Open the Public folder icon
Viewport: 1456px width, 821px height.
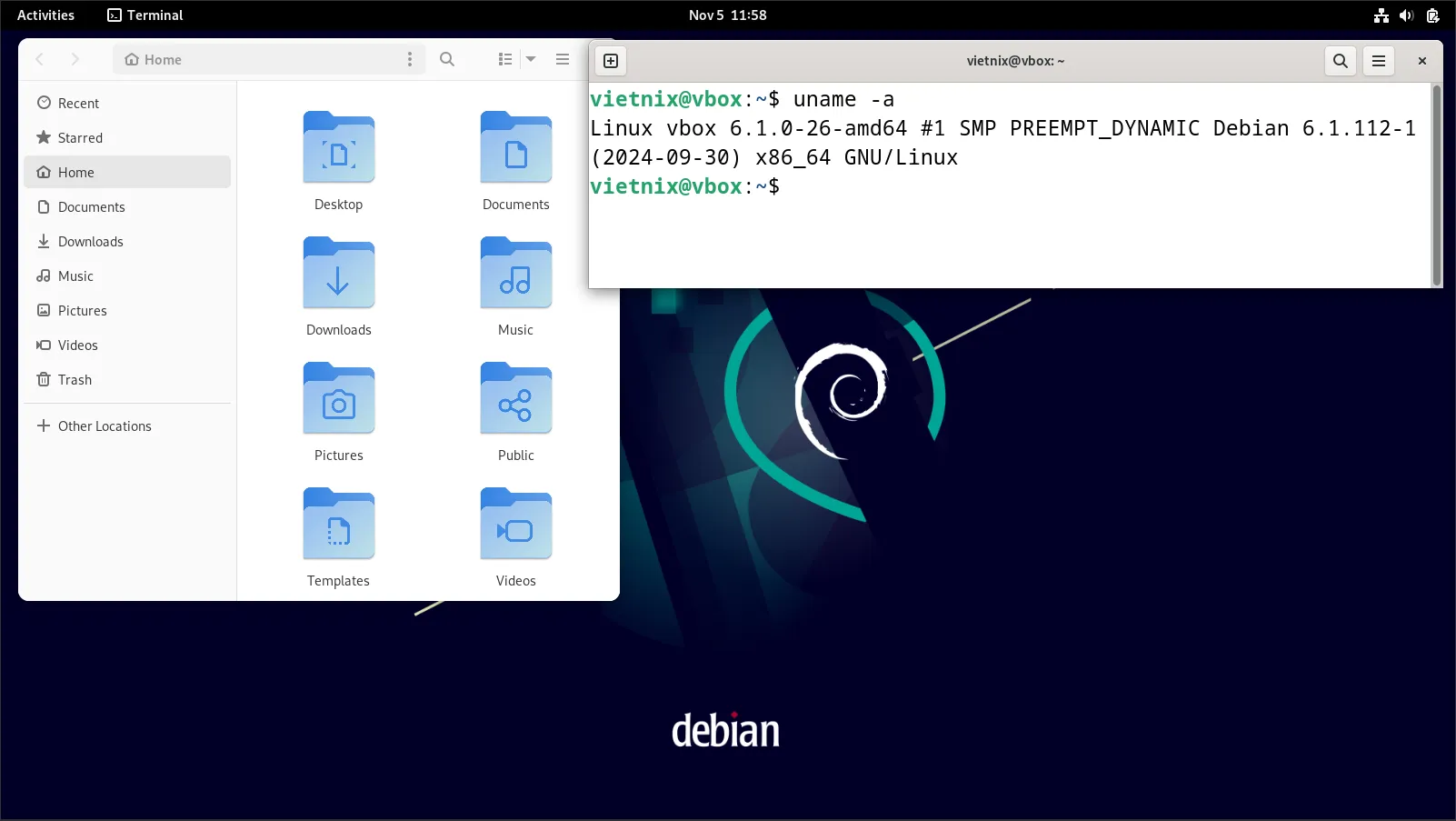click(515, 398)
